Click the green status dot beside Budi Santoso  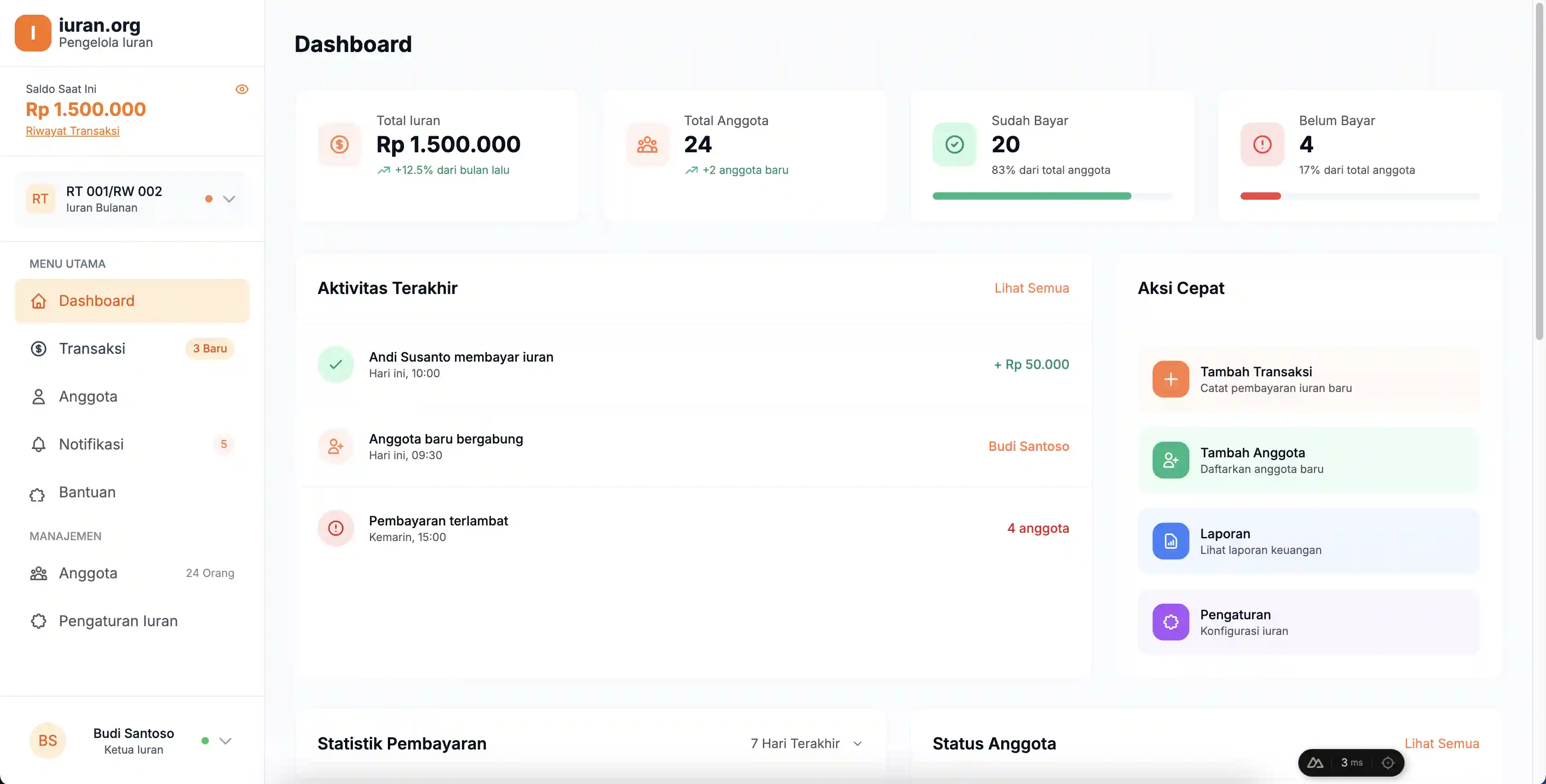[205, 740]
